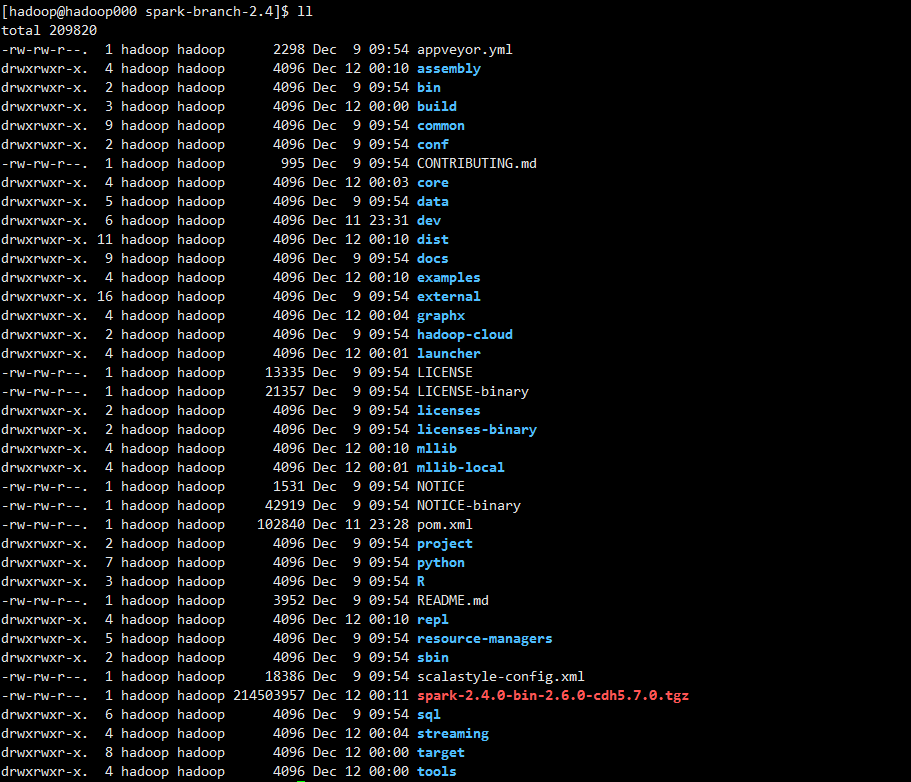Click the LICENSE-binary file name
Screen dimensions: 911x782
click(472, 392)
